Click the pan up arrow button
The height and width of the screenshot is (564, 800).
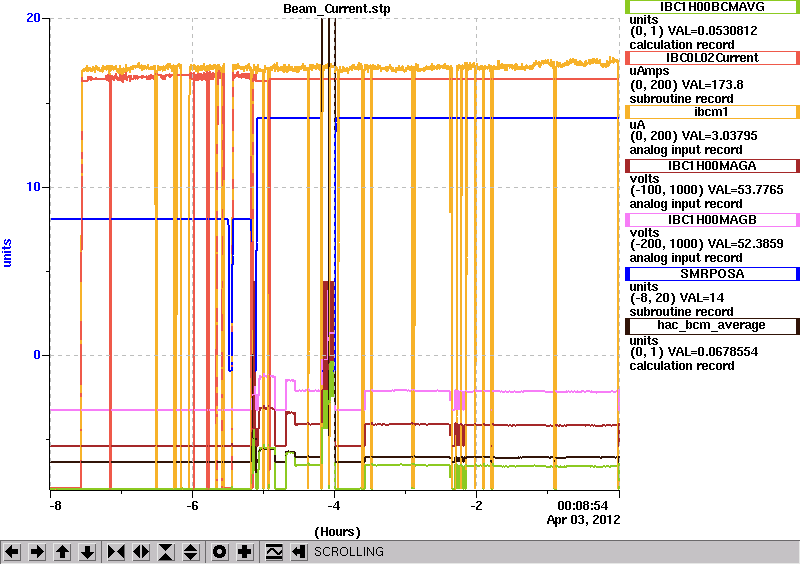coord(62,552)
